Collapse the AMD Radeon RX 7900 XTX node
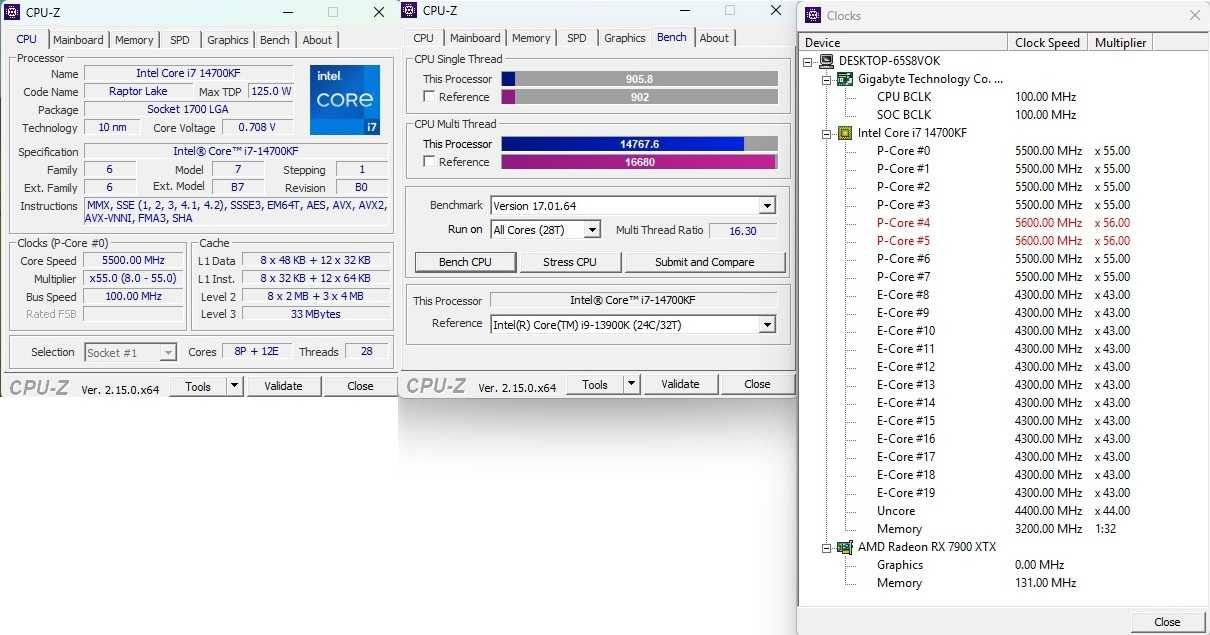Screen dimensions: 1210x635 click(x=827, y=547)
